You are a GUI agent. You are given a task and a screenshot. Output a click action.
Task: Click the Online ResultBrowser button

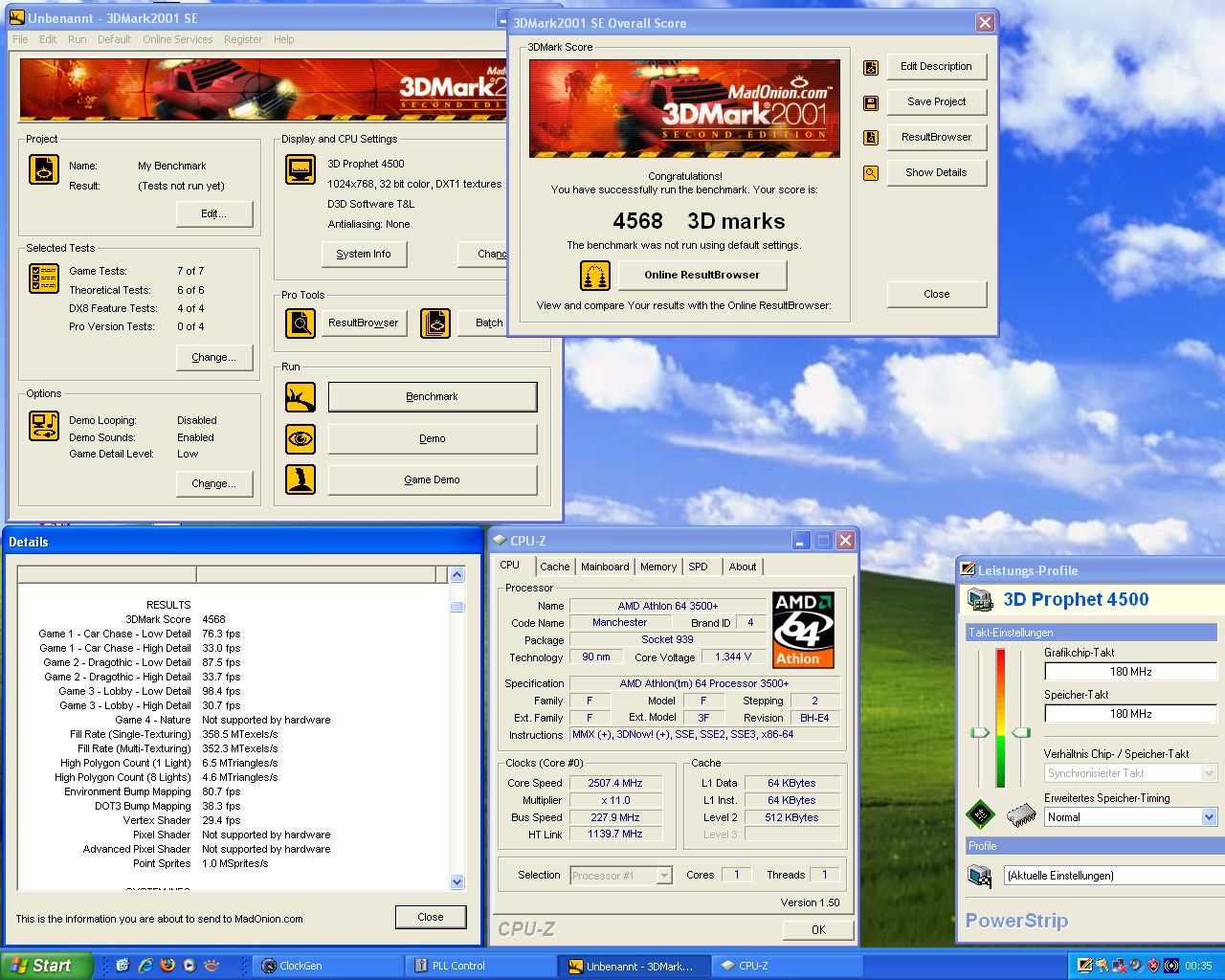click(x=702, y=275)
